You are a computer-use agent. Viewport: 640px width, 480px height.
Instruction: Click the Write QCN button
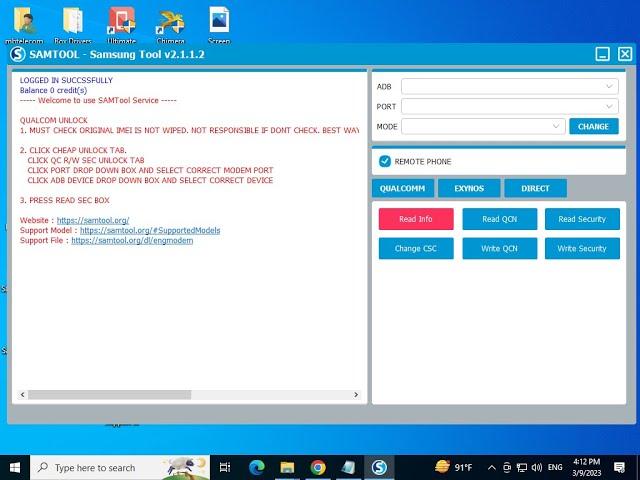(500, 248)
